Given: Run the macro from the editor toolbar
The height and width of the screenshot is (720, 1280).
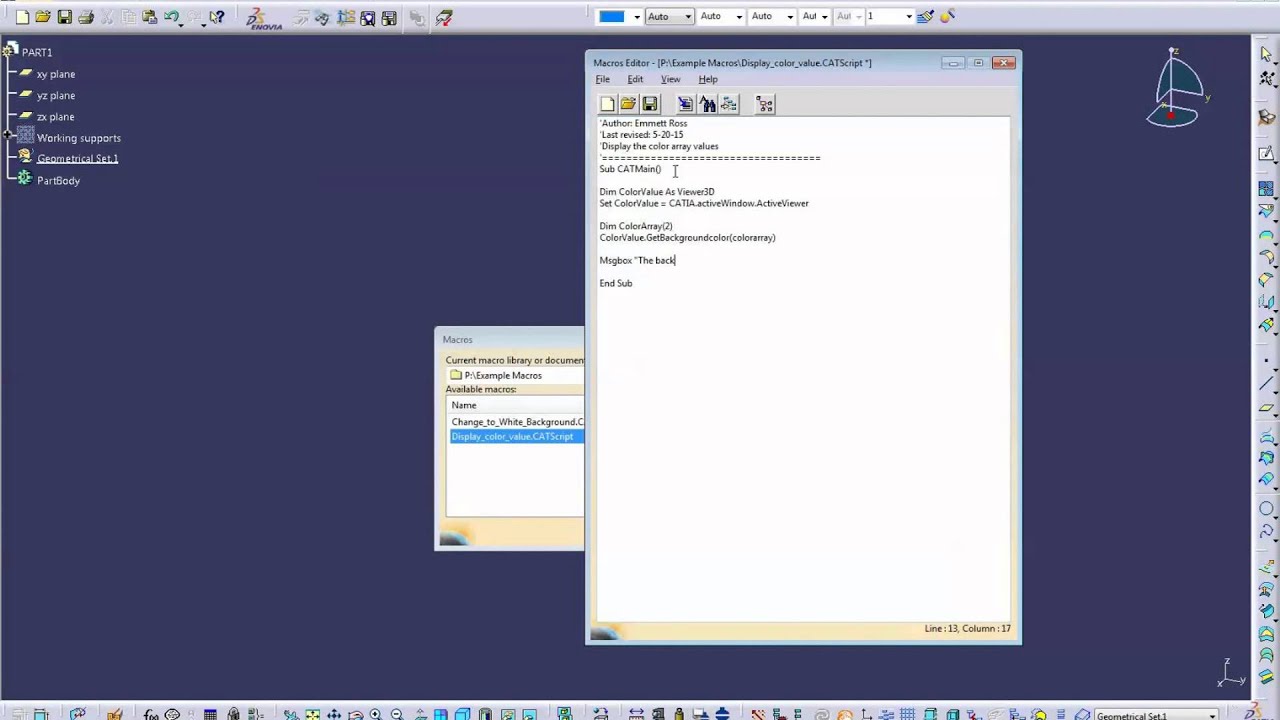Looking at the screenshot, I should (685, 104).
